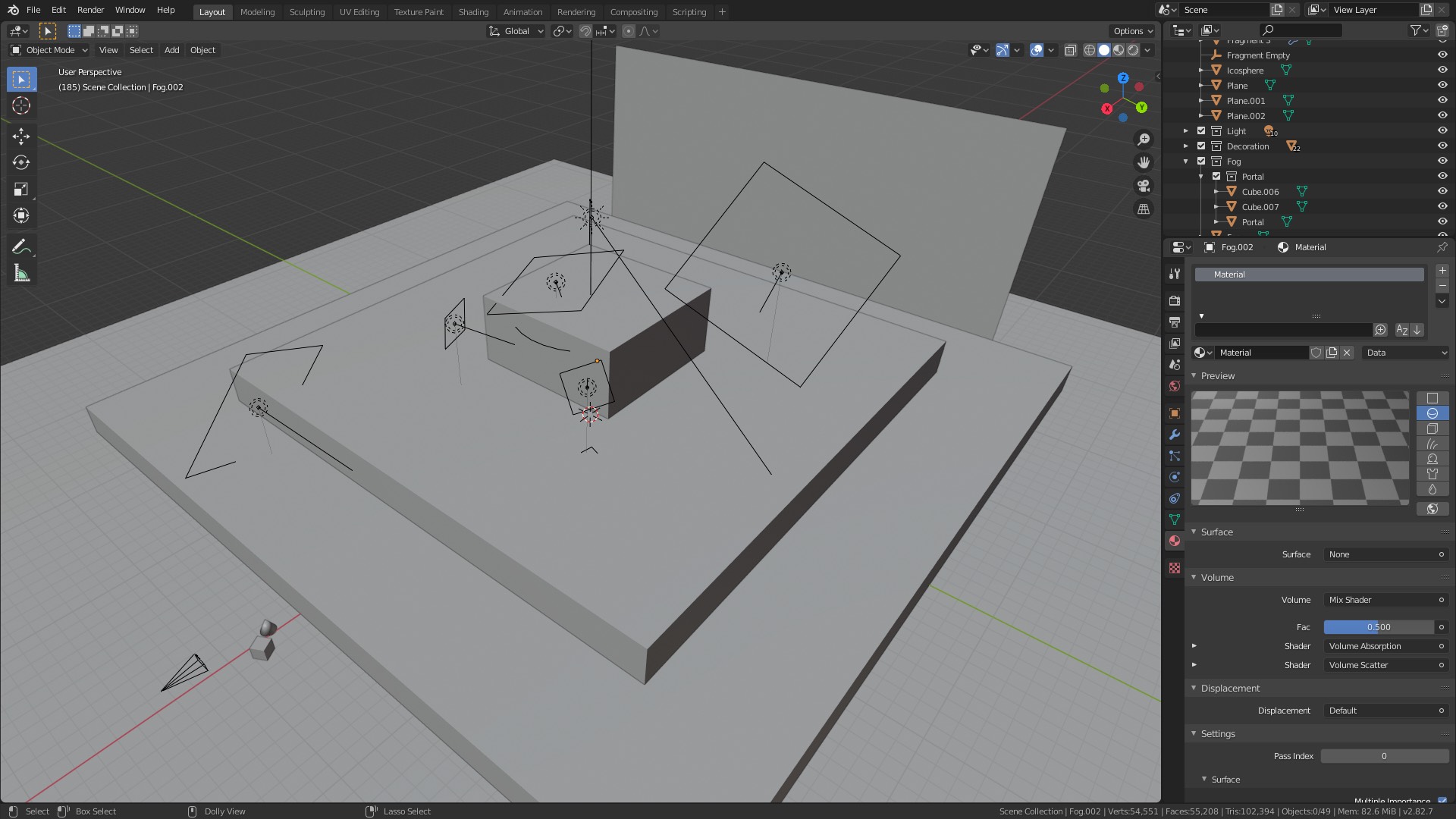The height and width of the screenshot is (819, 1456).
Task: Switch orthographic/perspective grid icon
Action: pyautogui.click(x=1144, y=209)
